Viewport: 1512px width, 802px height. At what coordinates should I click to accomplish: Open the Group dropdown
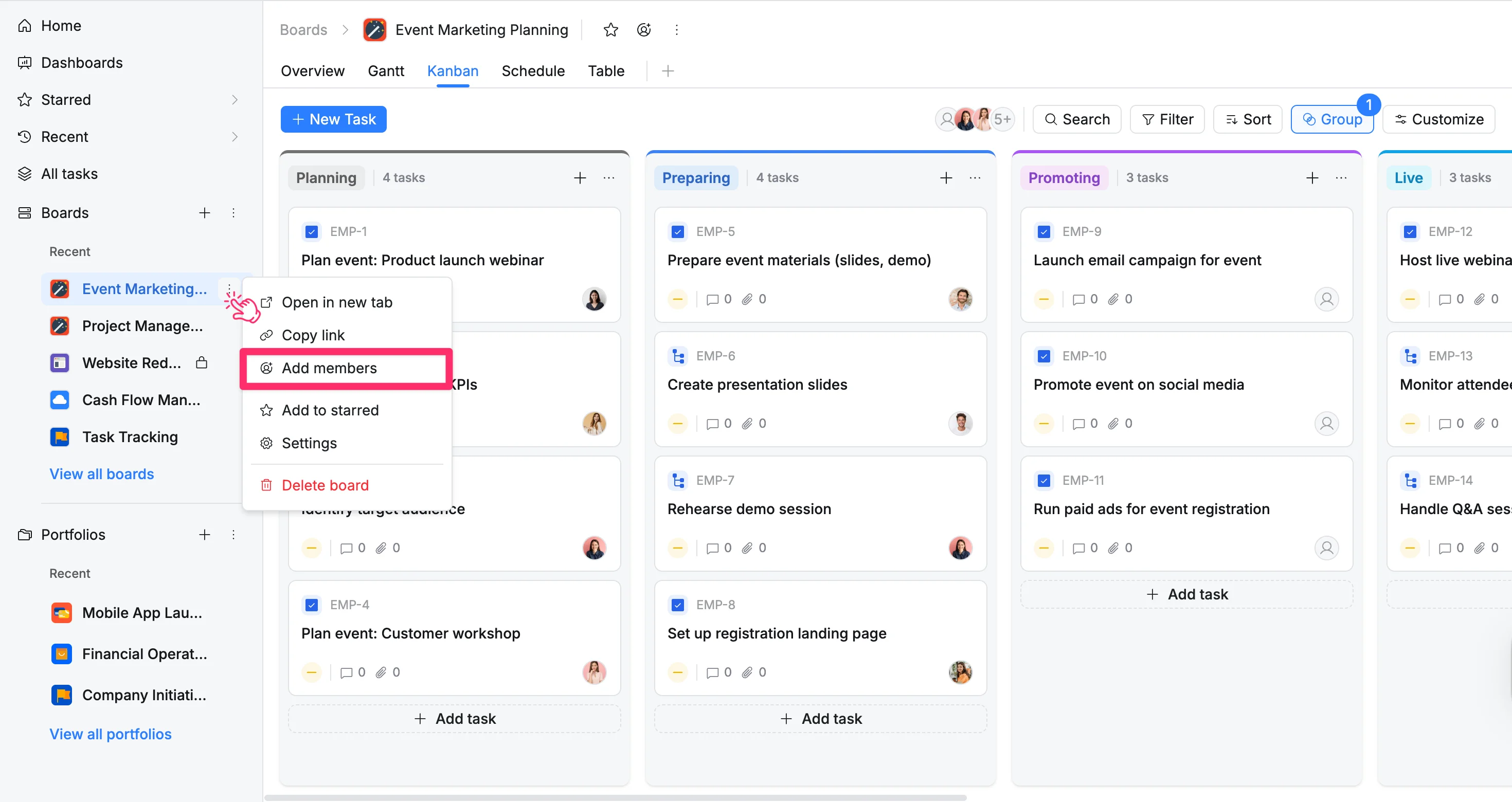tap(1332, 119)
